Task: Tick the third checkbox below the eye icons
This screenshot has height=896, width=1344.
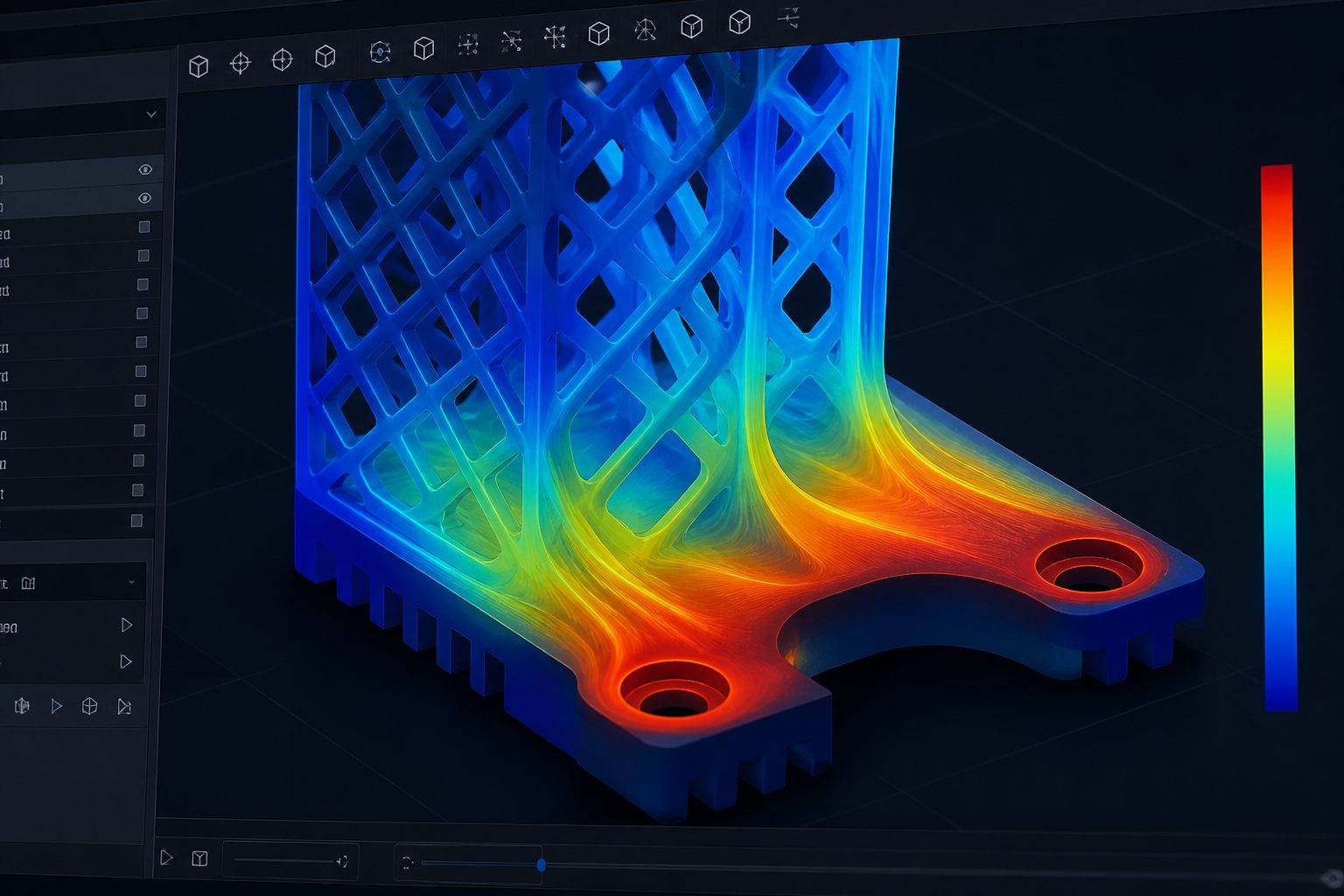Action: (x=143, y=284)
